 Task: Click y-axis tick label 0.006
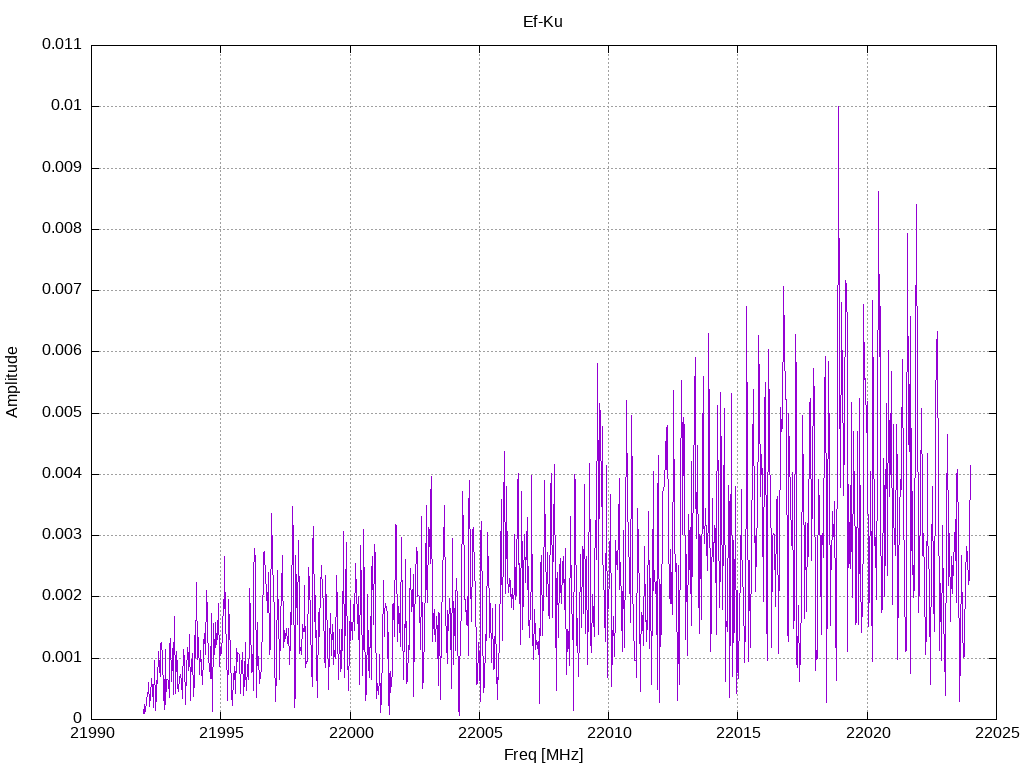(x=62, y=351)
